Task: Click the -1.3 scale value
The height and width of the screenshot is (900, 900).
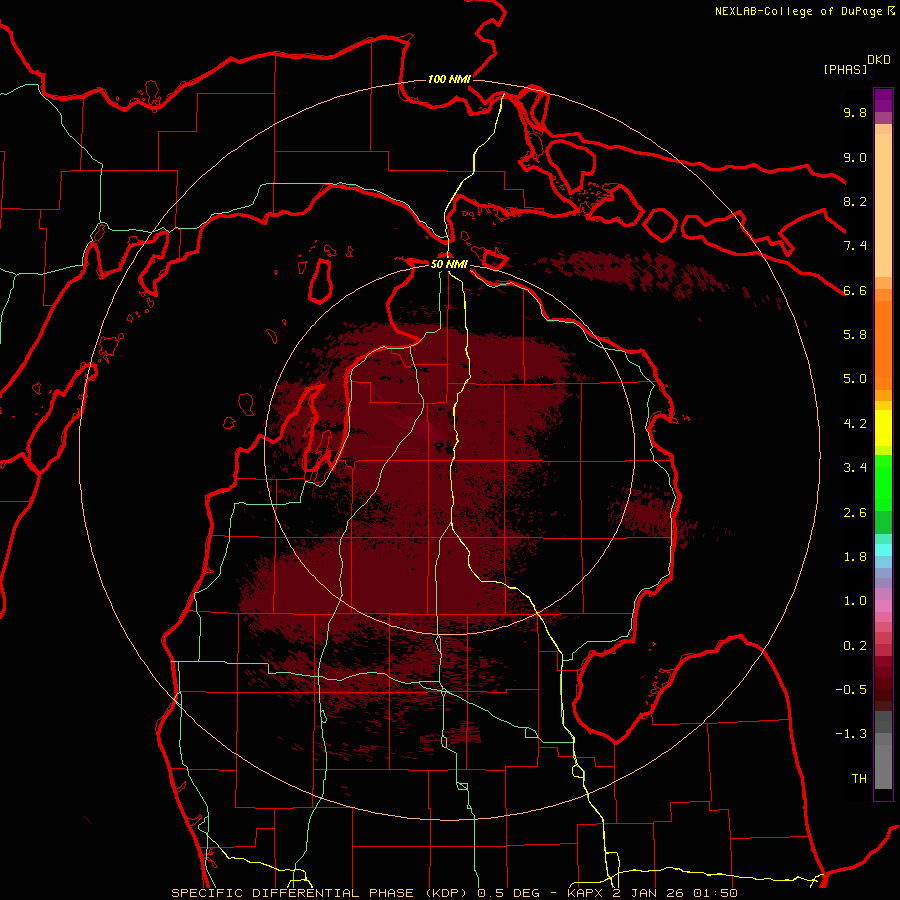Action: pos(851,734)
